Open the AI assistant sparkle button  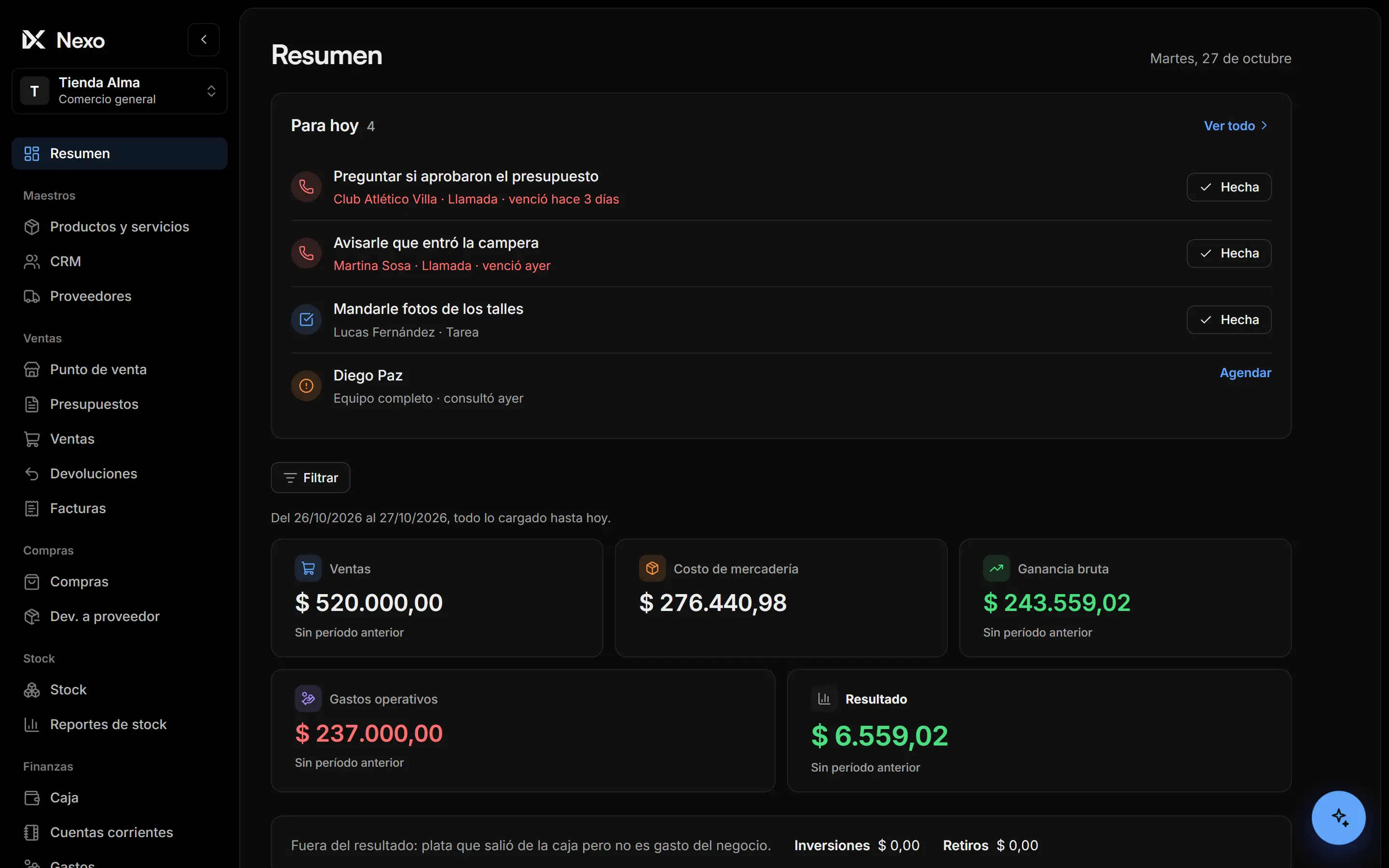tap(1338, 817)
